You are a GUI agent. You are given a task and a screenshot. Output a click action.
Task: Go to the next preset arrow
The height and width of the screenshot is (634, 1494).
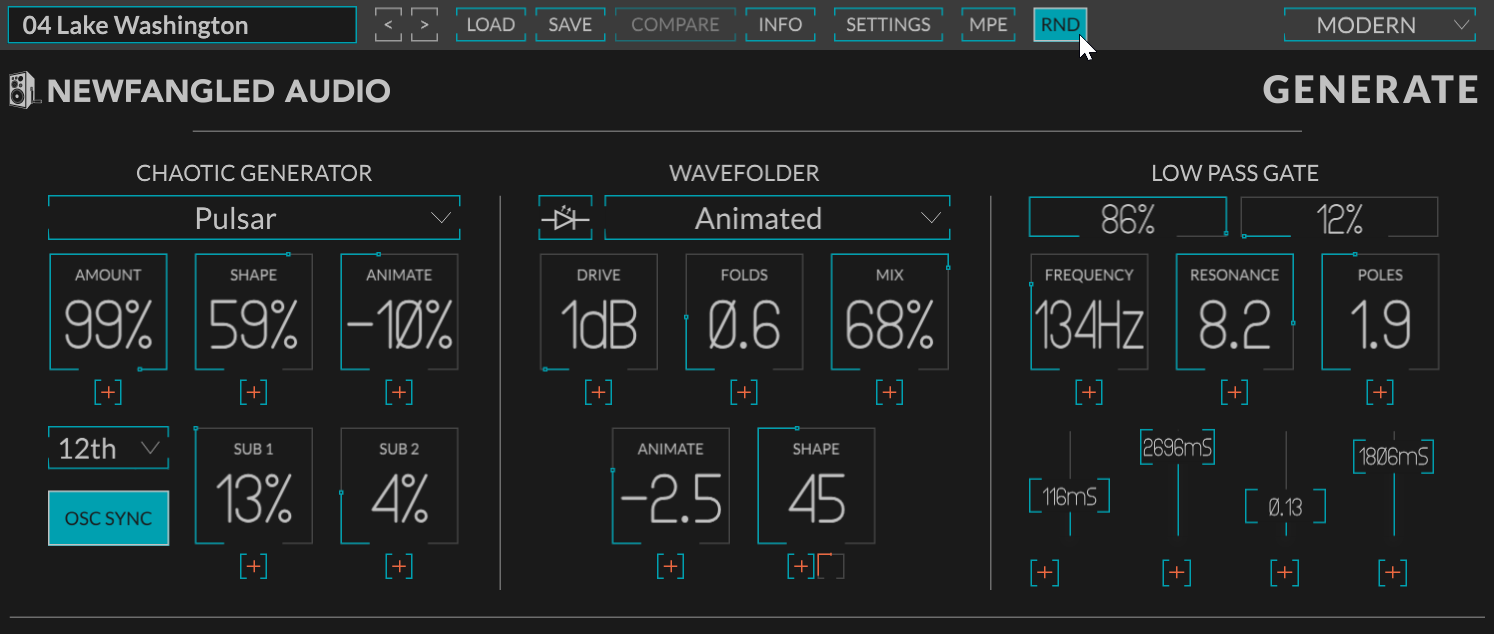[x=425, y=25]
